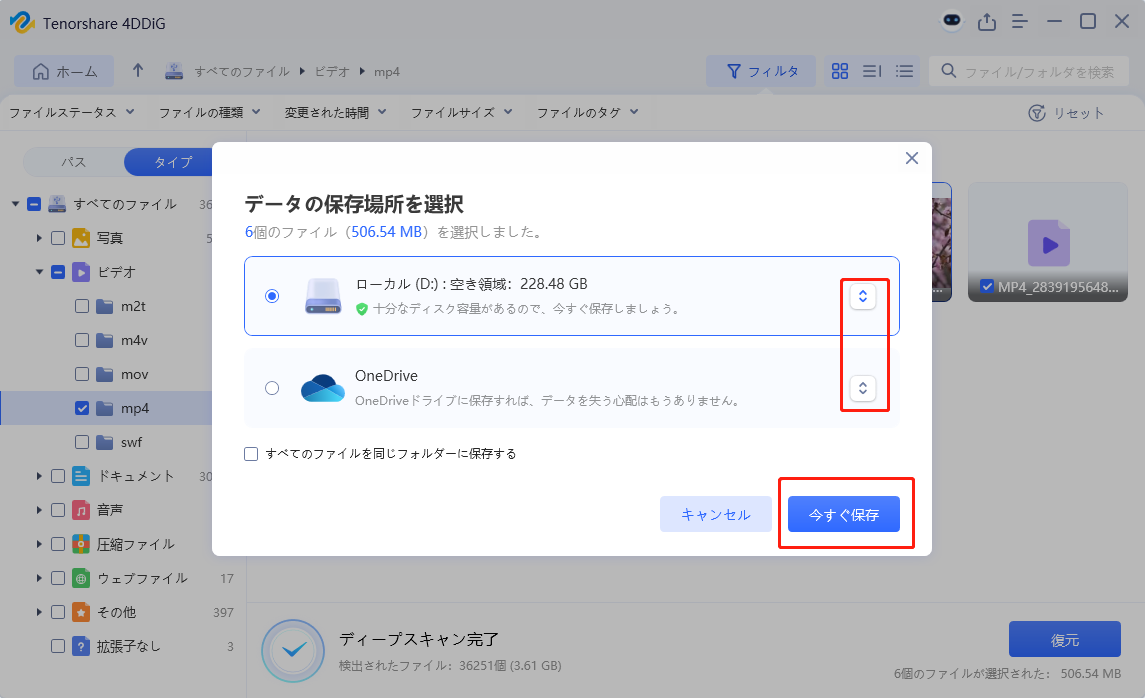Click the drive icon in the breadcrumb
This screenshot has height=698, width=1145.
pos(174,72)
